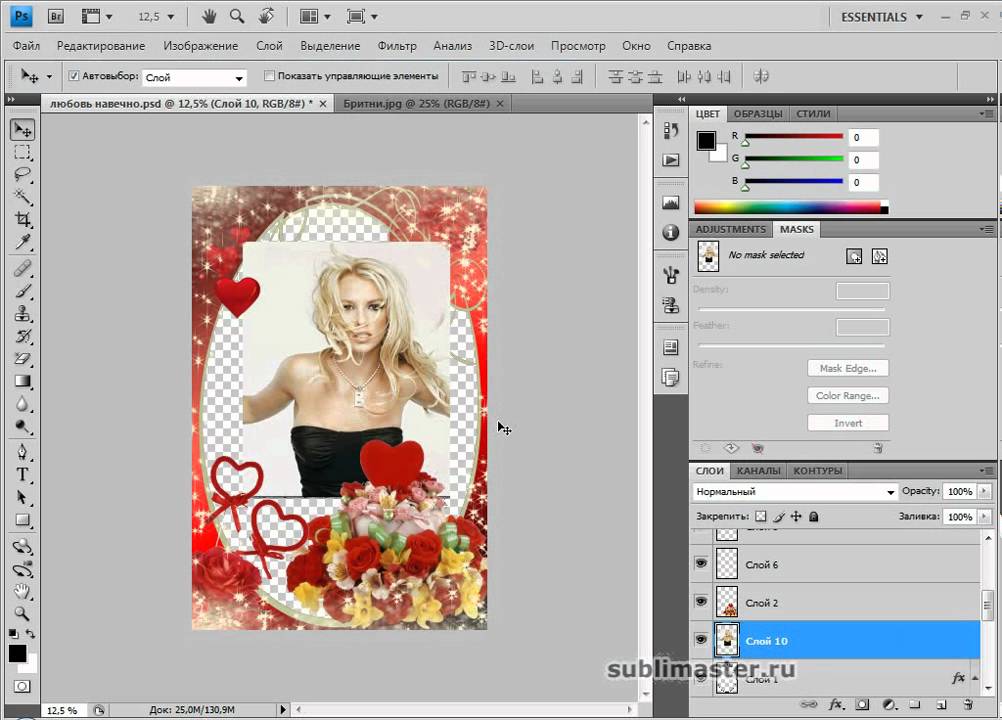
Task: Click the Mask Edge... button
Action: [x=847, y=369]
